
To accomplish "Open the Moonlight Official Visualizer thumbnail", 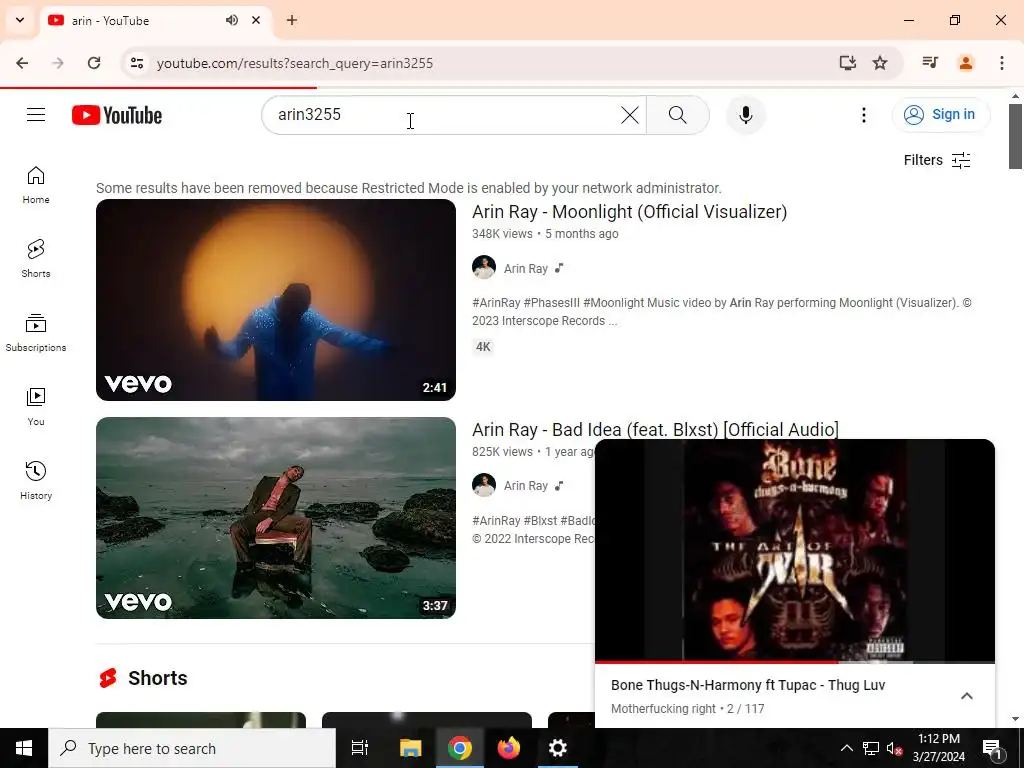I will click(x=276, y=300).
